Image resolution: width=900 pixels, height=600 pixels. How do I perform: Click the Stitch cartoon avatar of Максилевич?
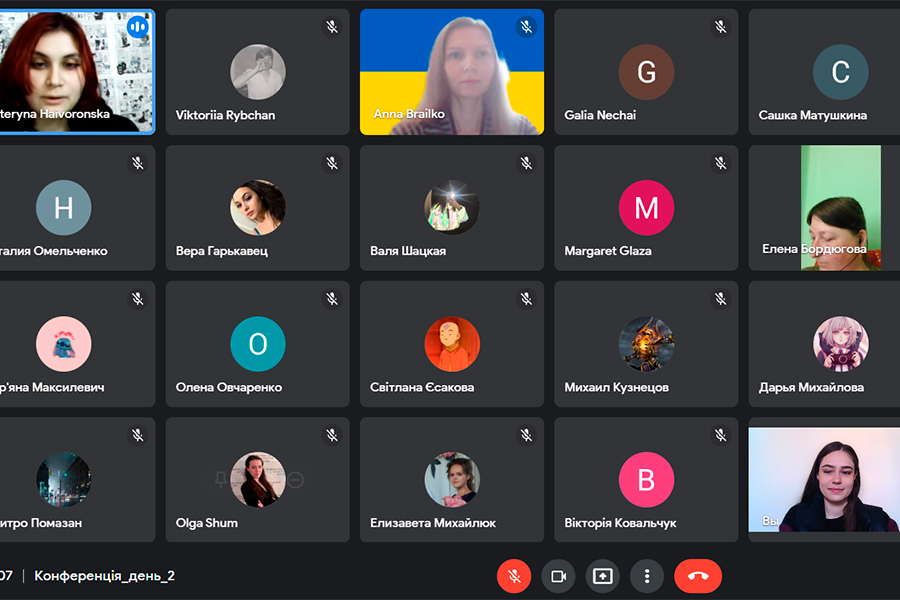coord(64,344)
